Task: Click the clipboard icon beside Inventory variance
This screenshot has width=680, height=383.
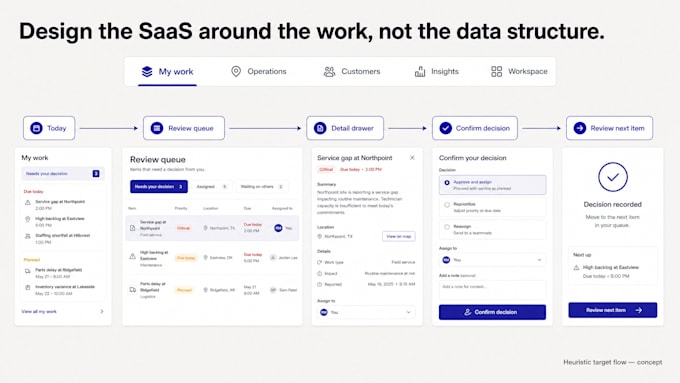Action: 28,288
